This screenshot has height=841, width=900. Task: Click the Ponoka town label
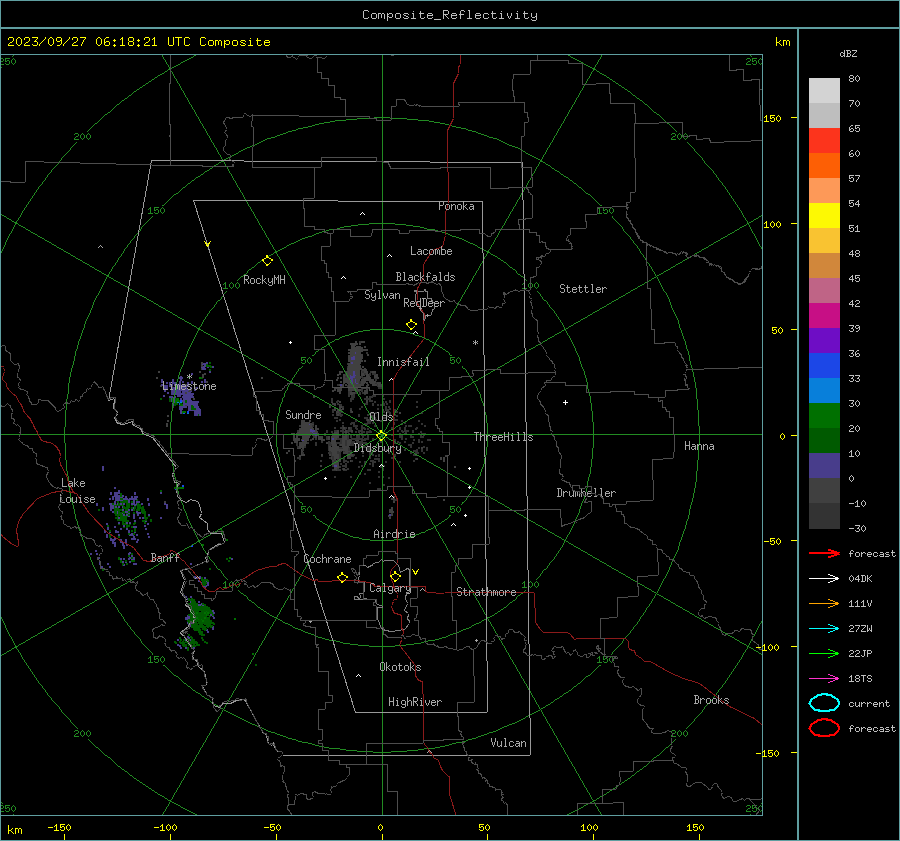tap(456, 206)
